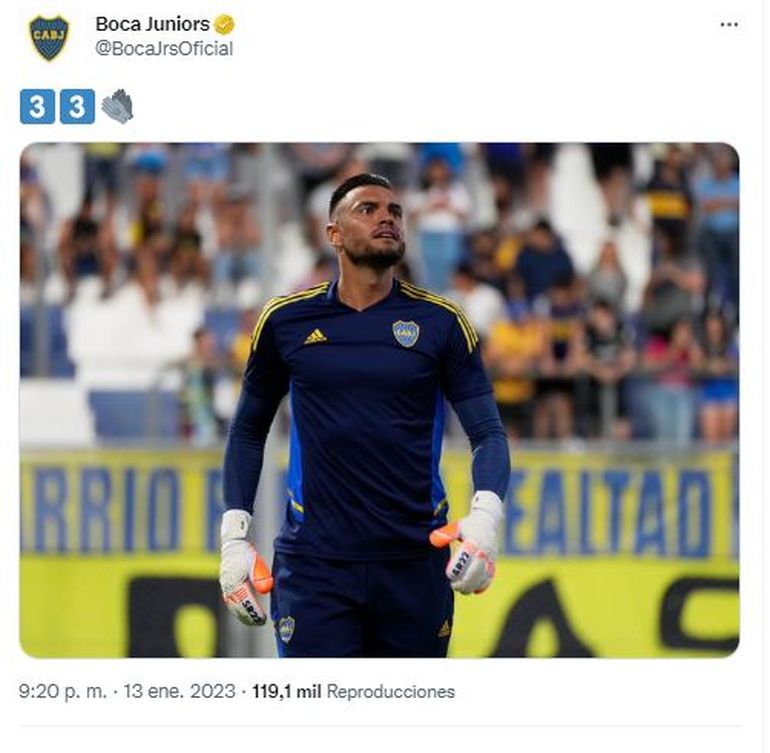Viewport: 770px width, 753px height.
Task: Click the 13 ene. 2023 date
Action: pyautogui.click(x=179, y=692)
